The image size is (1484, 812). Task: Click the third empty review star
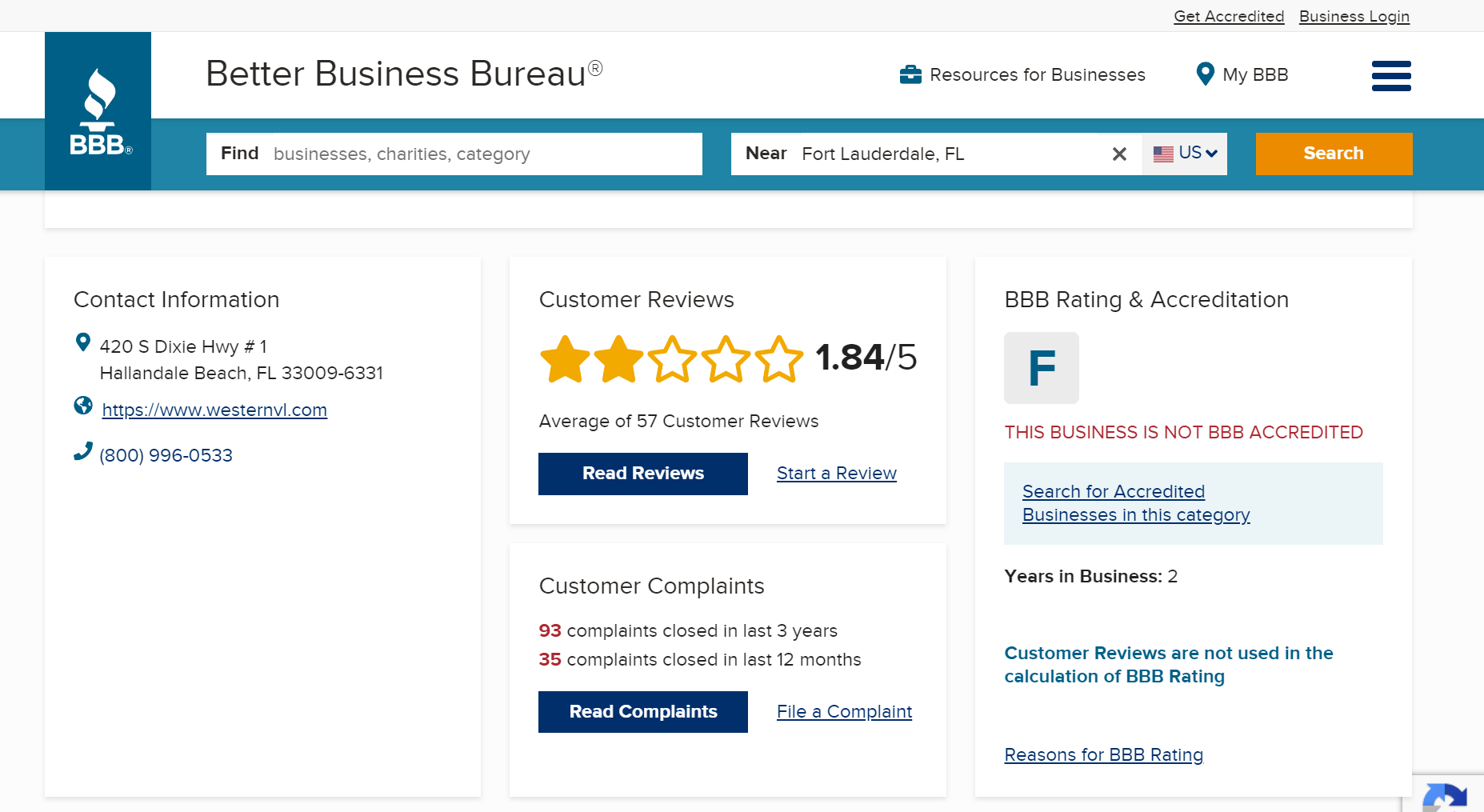pyautogui.click(x=672, y=359)
